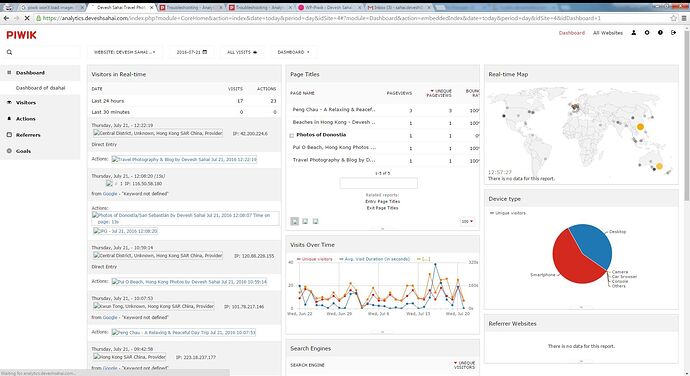Open the Pui O Beach action link

coord(189,282)
